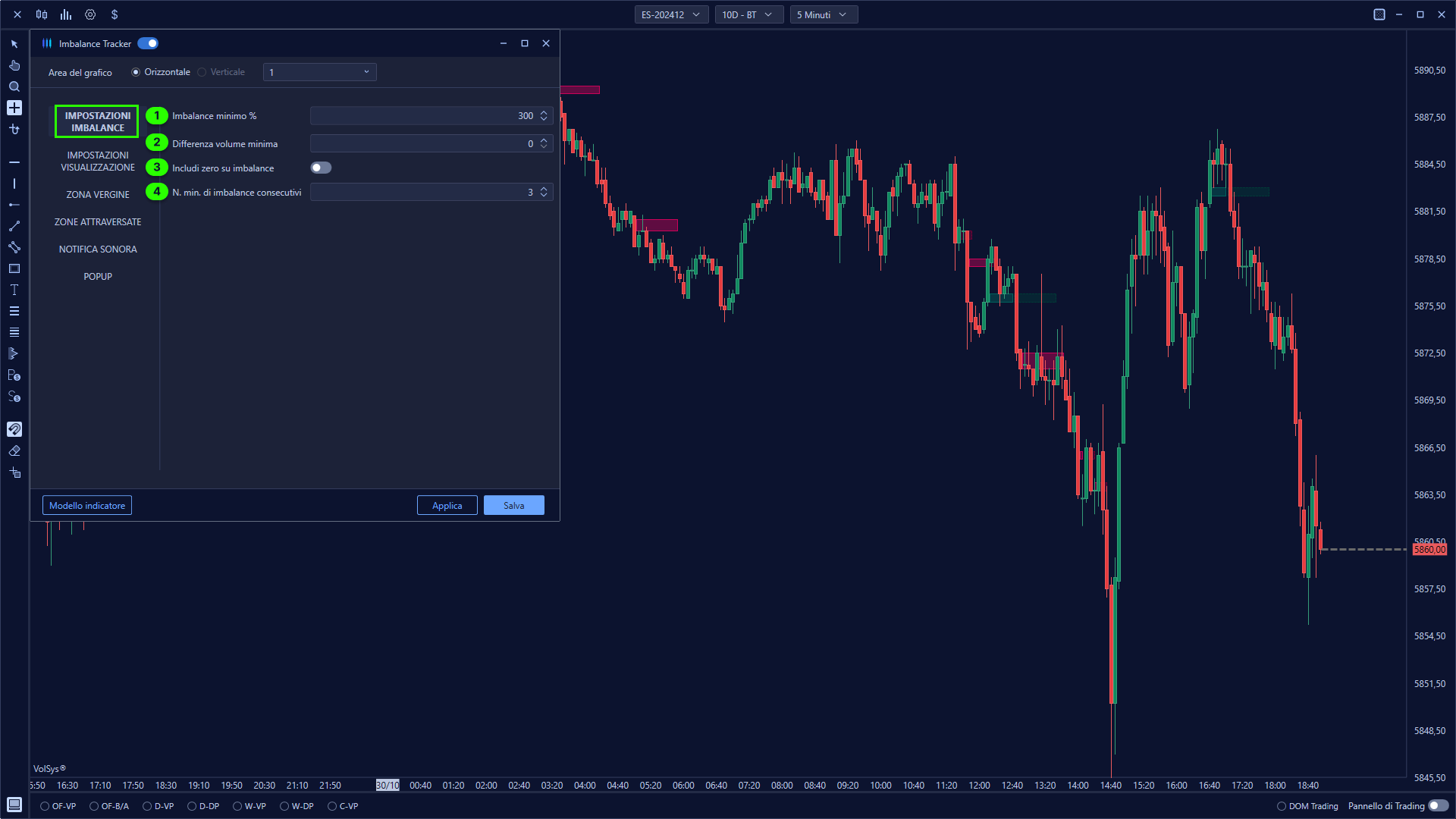Maximize the Imbalance Tracker dialog
Screen dimensions: 1456x819
click(525, 43)
